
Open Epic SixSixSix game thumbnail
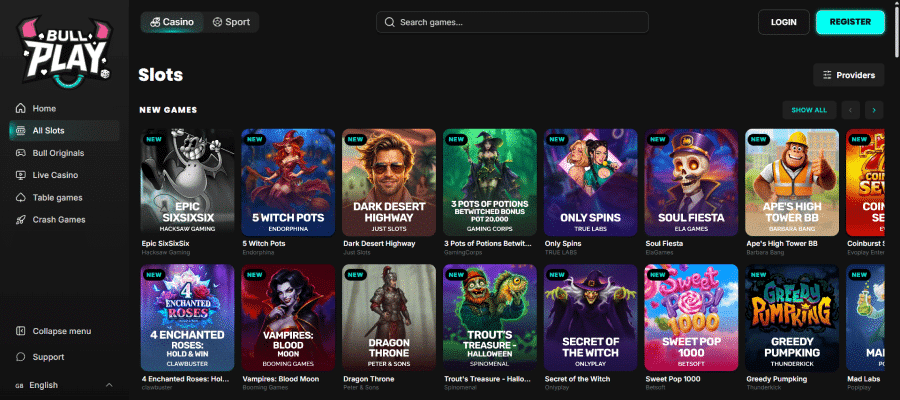coord(187,182)
